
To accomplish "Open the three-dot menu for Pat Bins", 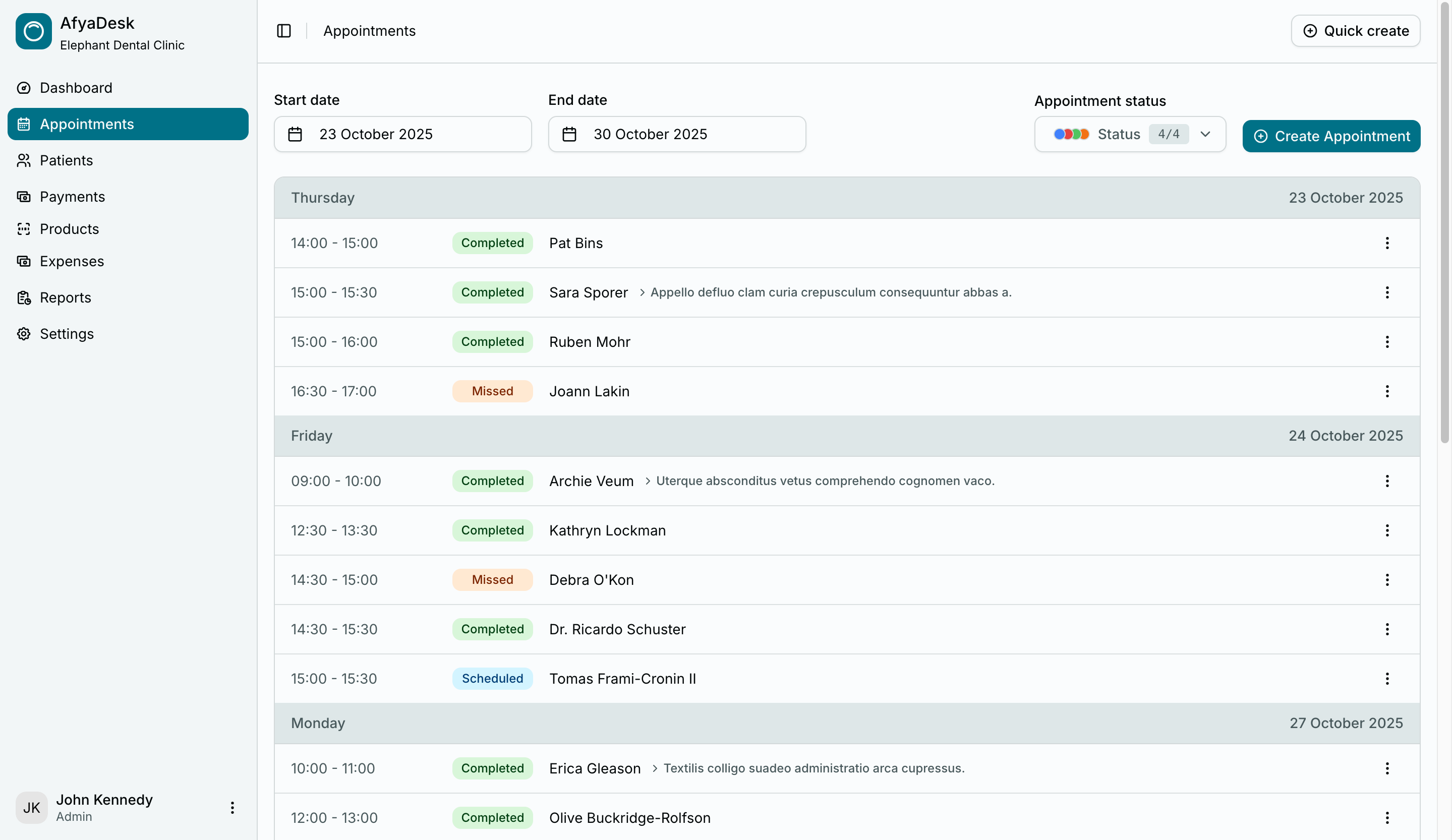I will [x=1386, y=243].
